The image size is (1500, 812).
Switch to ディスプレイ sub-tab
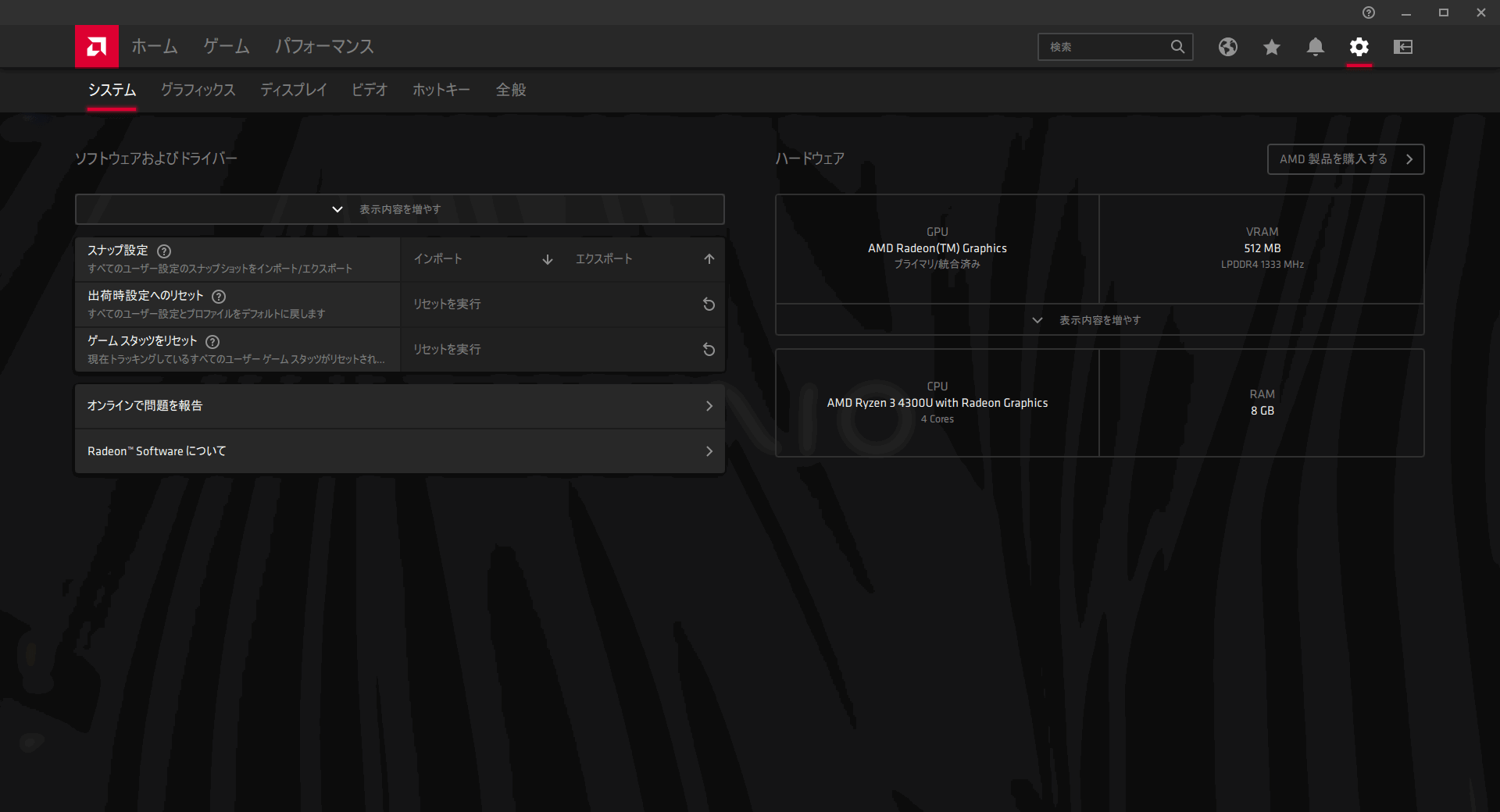click(x=294, y=91)
